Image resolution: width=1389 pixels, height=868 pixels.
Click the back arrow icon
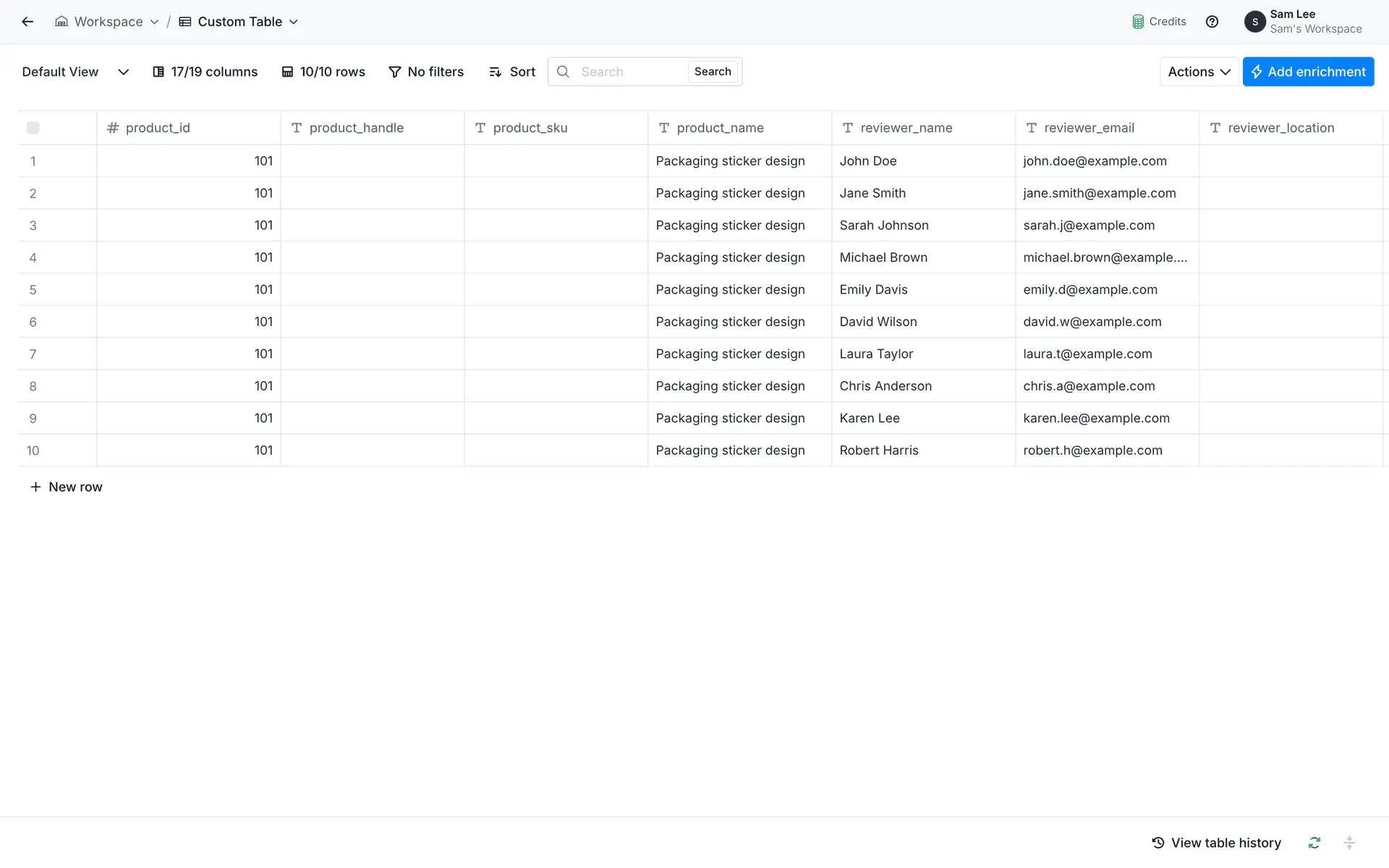pos(27,22)
